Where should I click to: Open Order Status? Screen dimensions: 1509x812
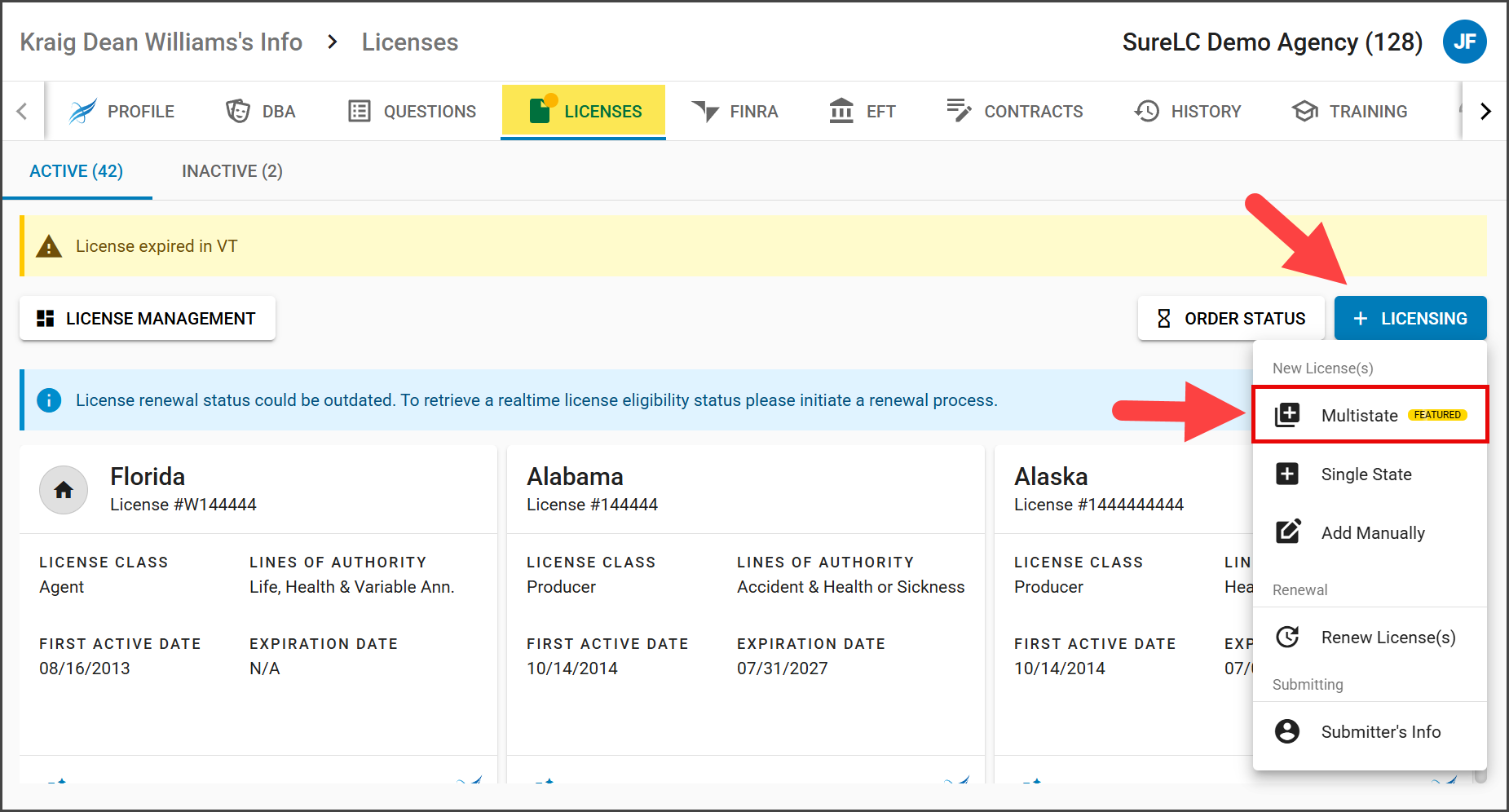[x=1231, y=318]
